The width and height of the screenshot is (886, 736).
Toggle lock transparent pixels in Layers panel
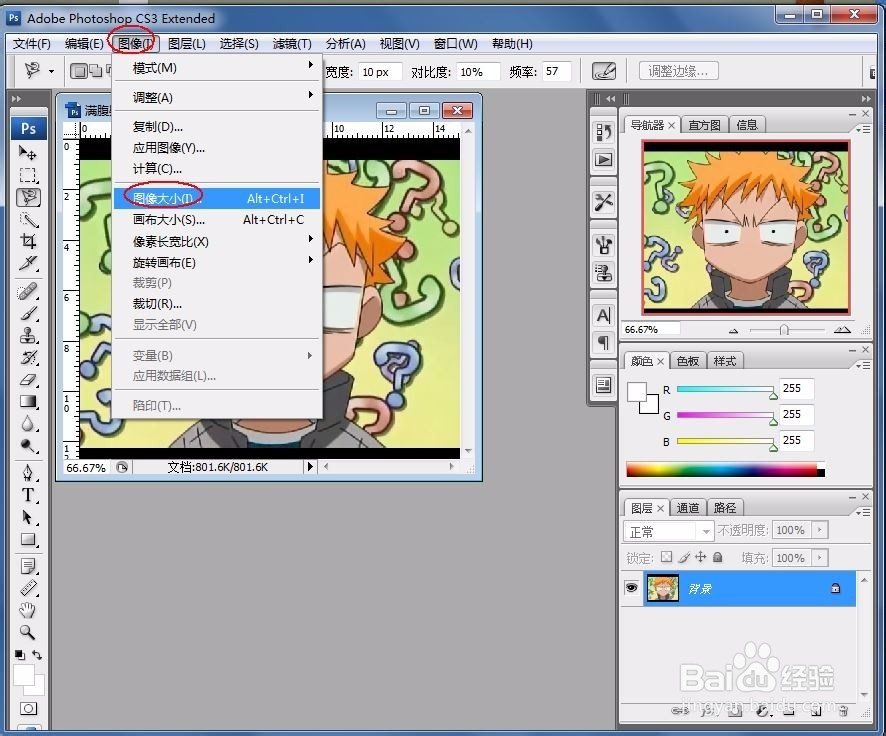click(x=667, y=557)
